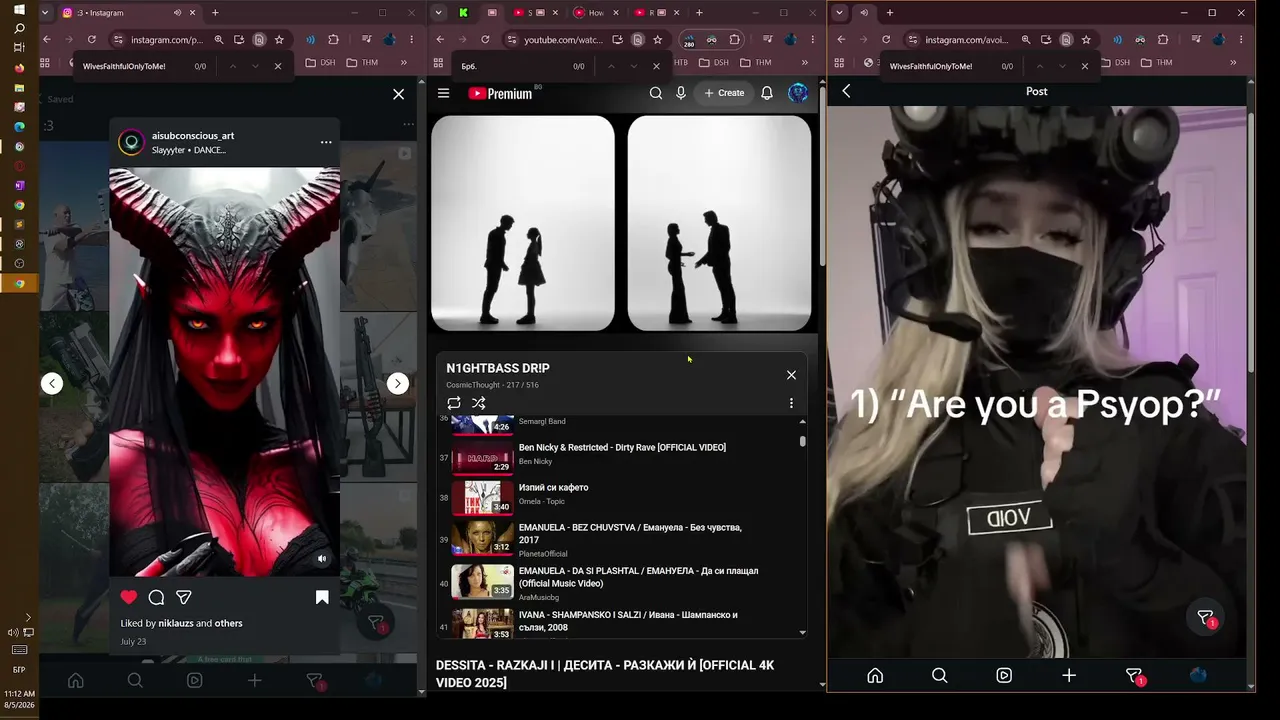Bookmark the instagram.com/avoi... page with the star
Viewport: 1280px width, 720px height.
tap(1086, 40)
